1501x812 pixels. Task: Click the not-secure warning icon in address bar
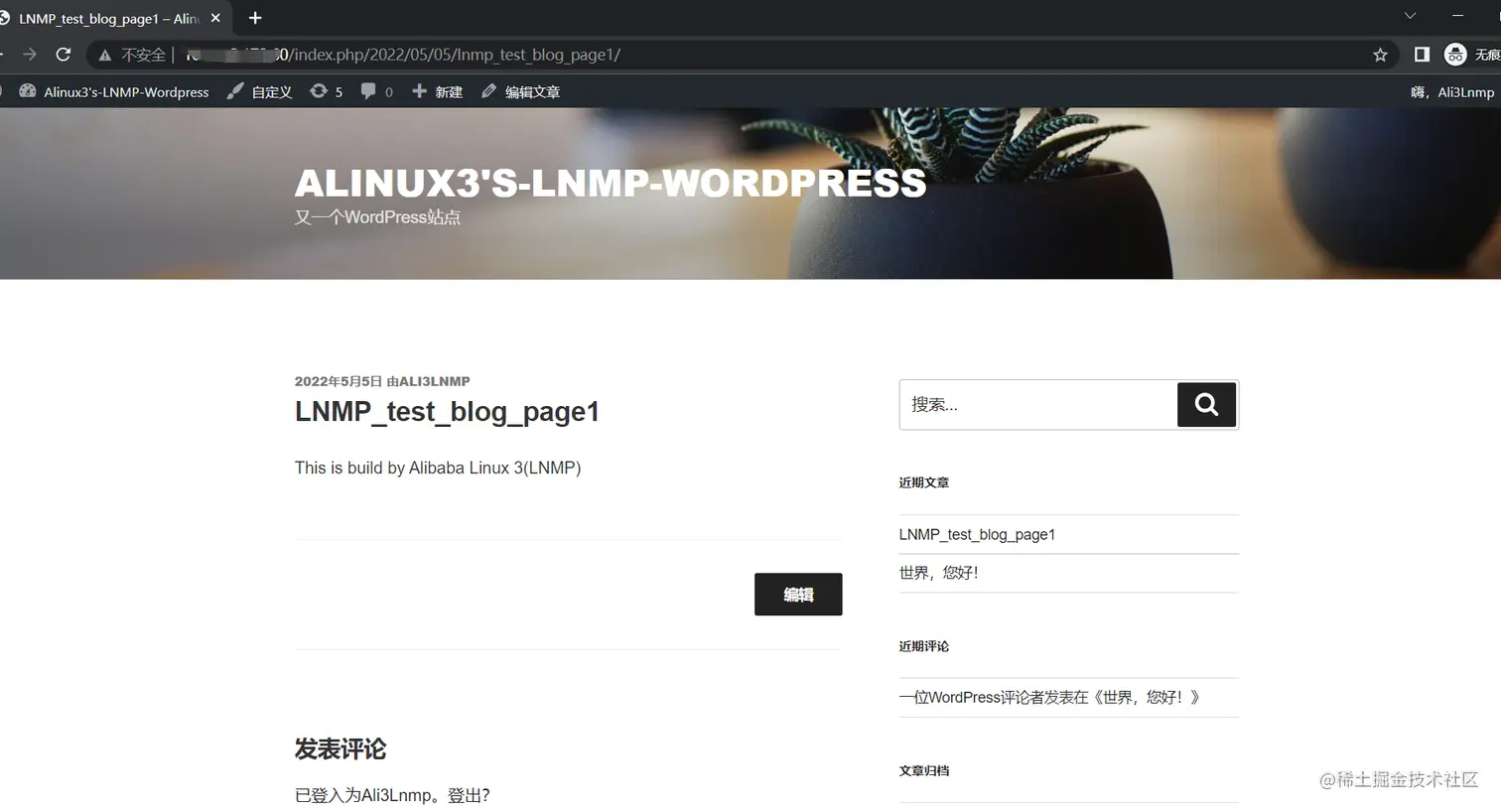[x=105, y=55]
